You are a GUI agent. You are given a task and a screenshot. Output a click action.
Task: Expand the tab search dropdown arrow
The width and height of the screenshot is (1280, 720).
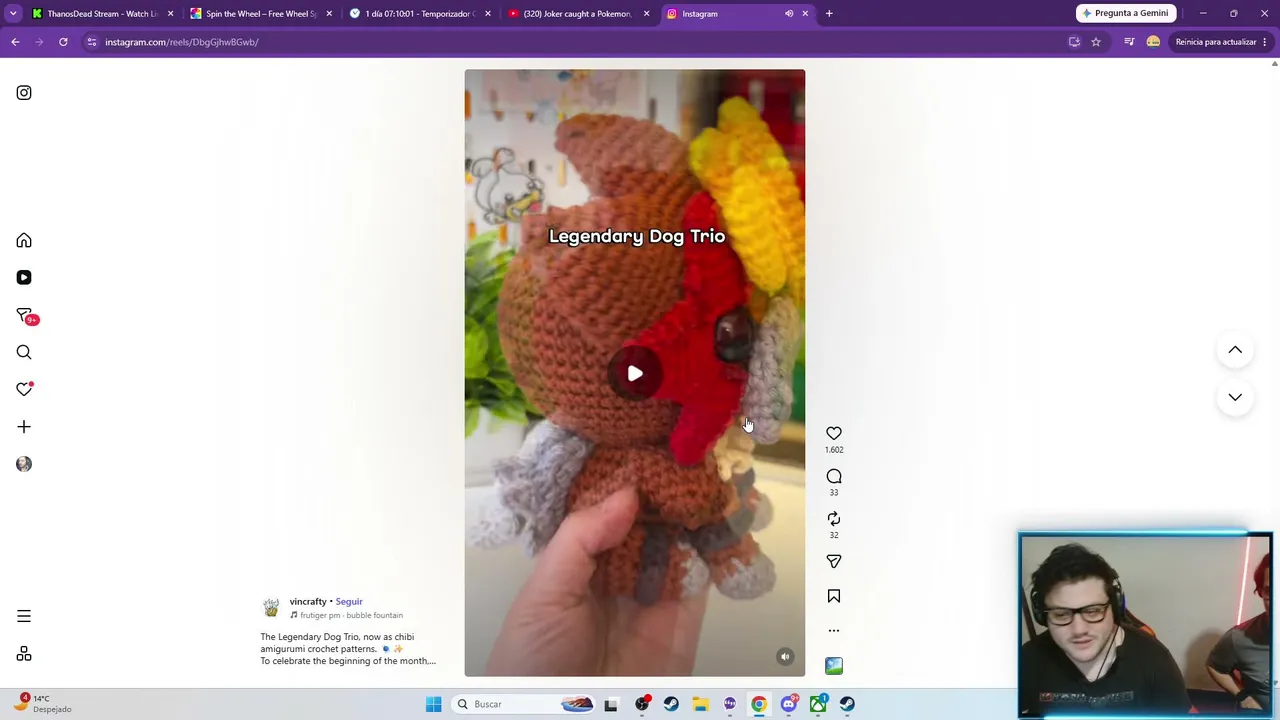(13, 14)
